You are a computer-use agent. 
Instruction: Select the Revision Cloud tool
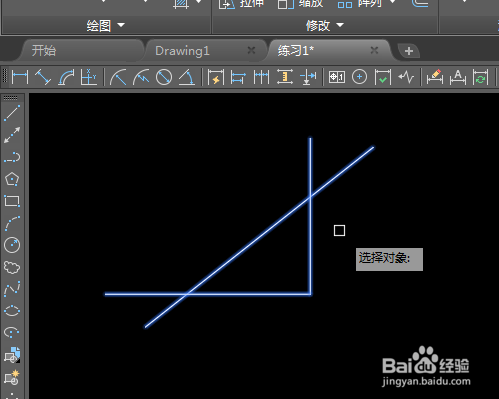click(x=12, y=267)
